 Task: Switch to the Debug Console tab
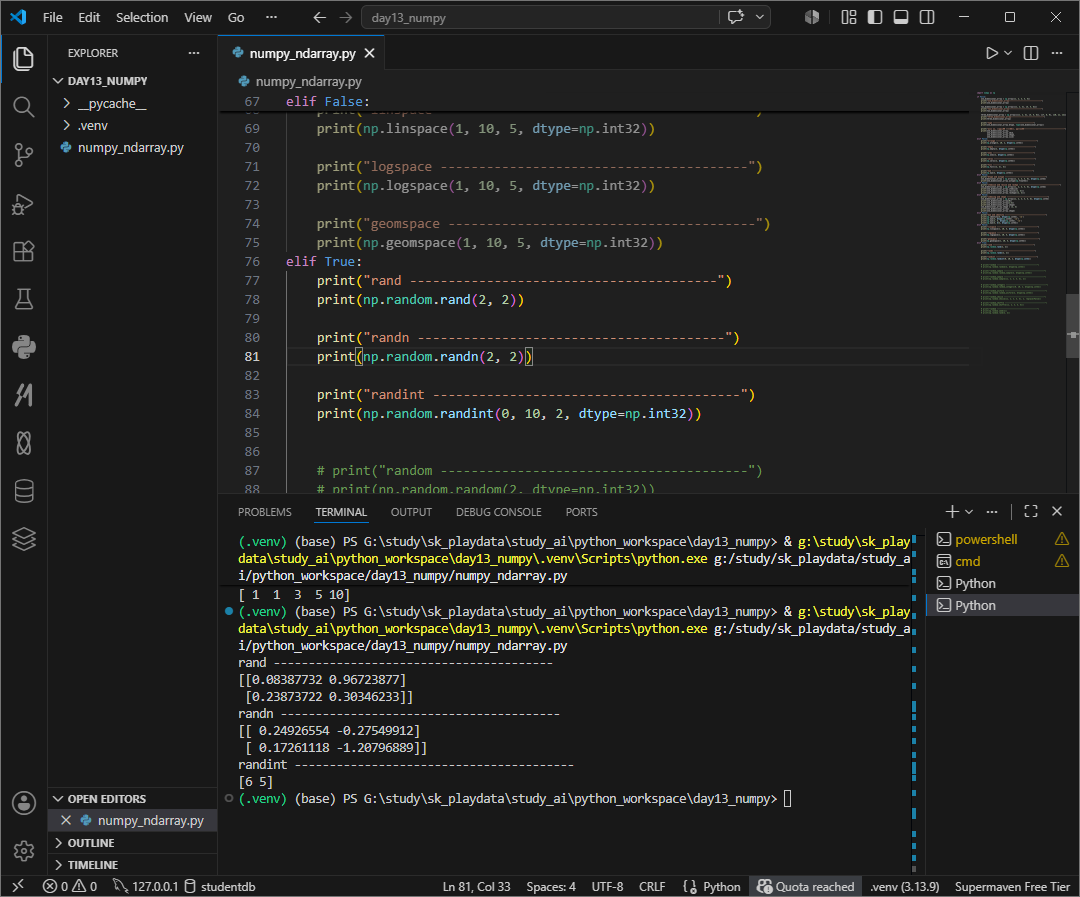tap(498, 512)
